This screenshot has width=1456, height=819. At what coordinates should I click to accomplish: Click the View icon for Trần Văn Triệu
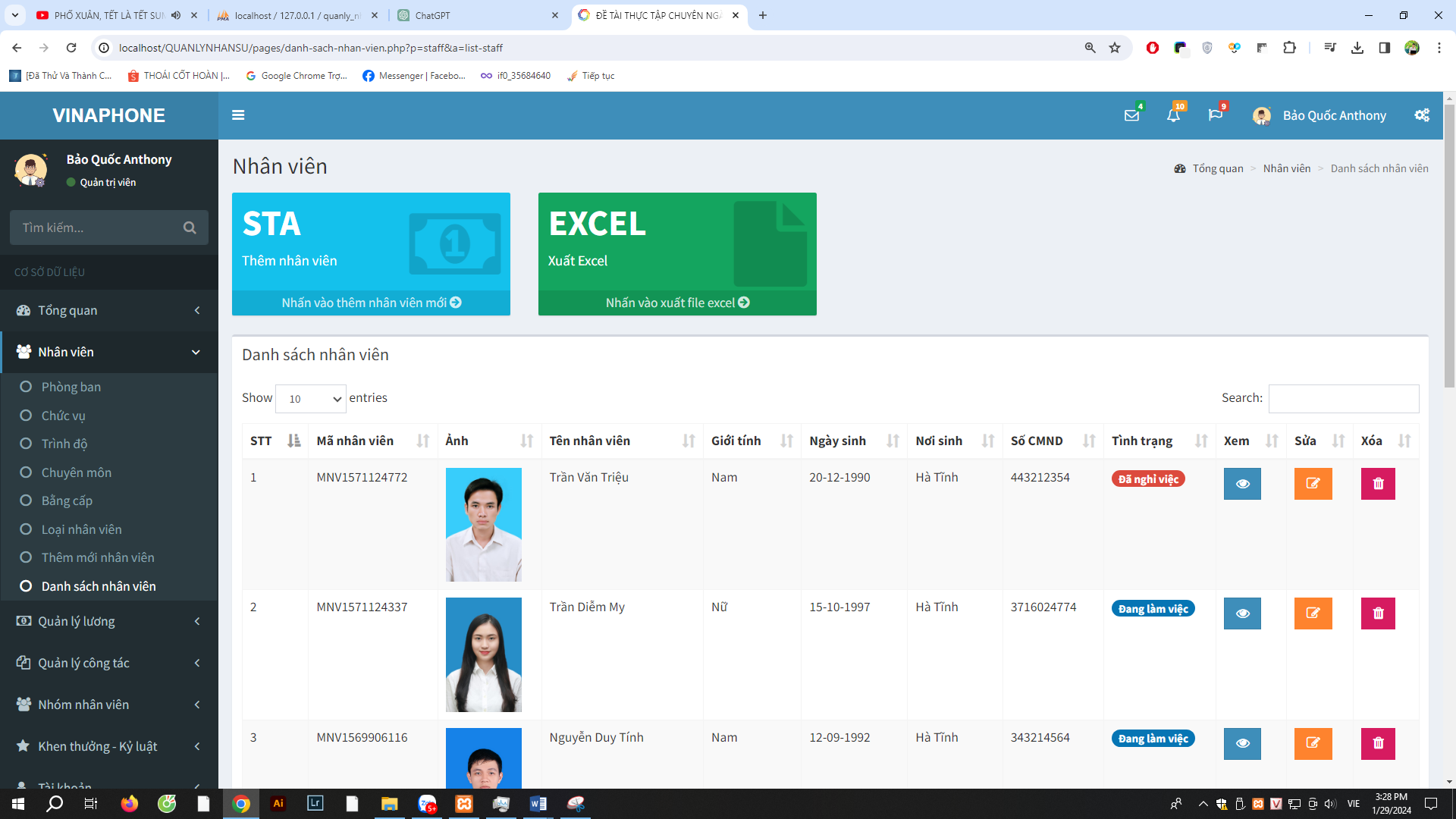tap(1243, 483)
